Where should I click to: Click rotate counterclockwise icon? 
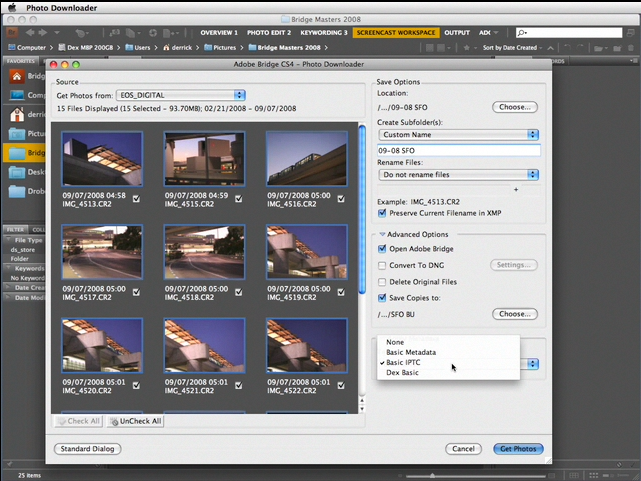pos(568,48)
